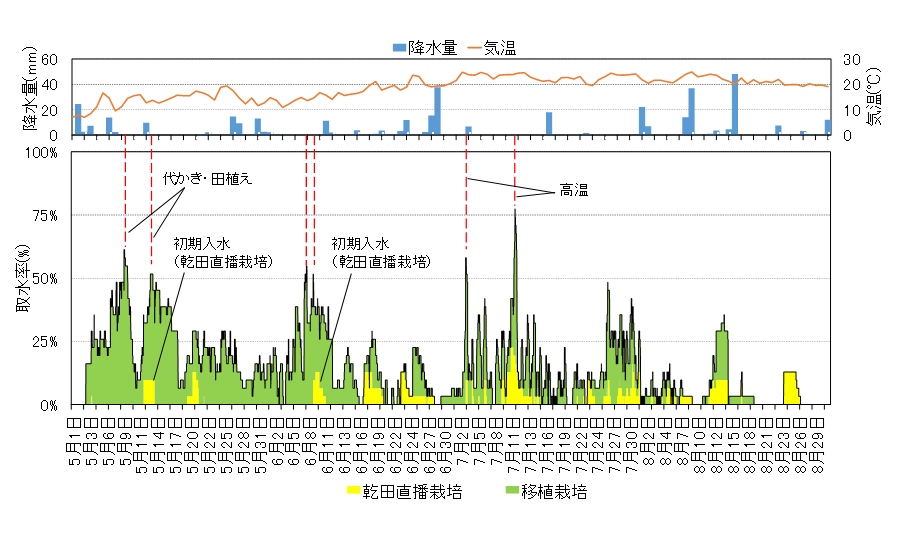
Task: Select the 気温 legend text at top
Action: point(499,48)
